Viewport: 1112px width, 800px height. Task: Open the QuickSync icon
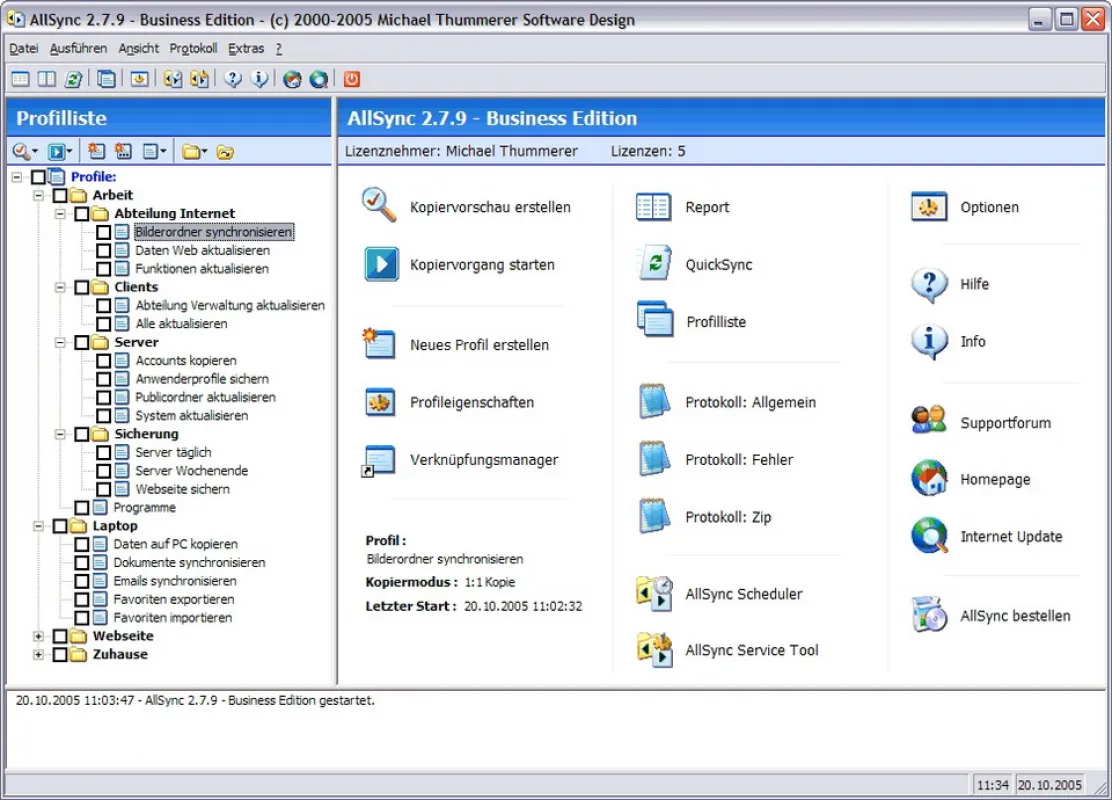(x=655, y=263)
